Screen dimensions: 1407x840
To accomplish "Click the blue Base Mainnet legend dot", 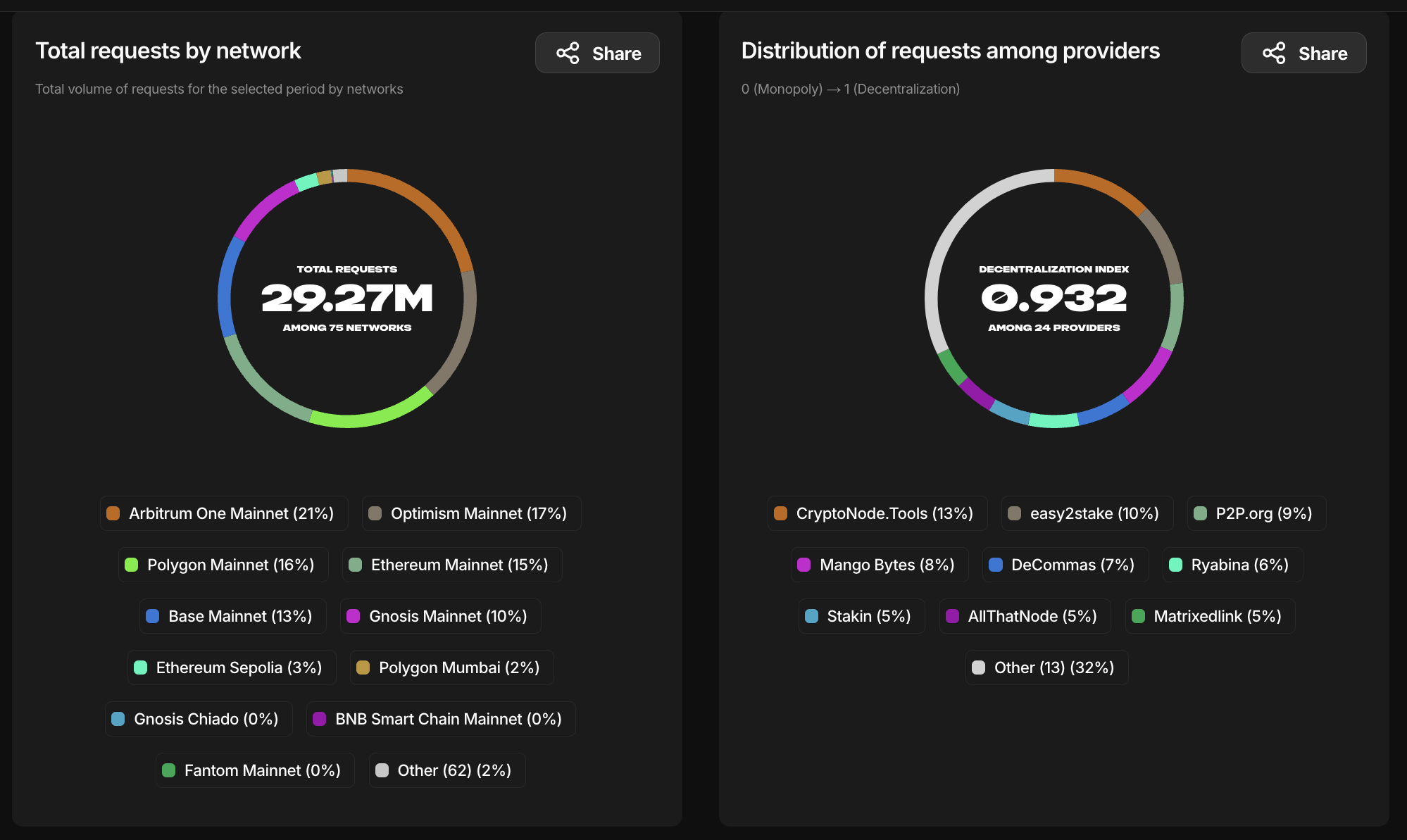I will click(153, 615).
